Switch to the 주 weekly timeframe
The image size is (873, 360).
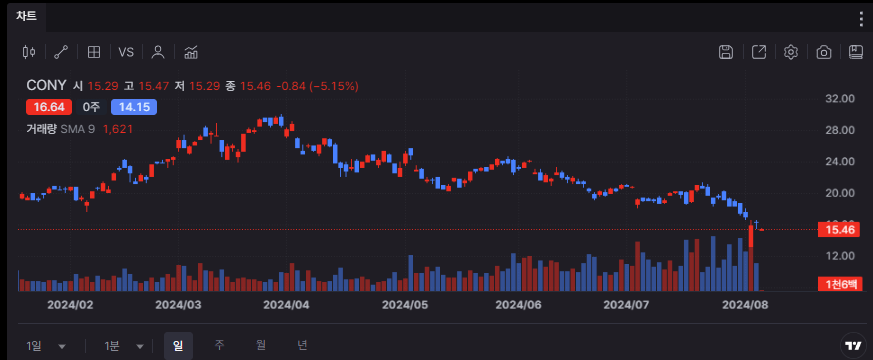(219, 346)
